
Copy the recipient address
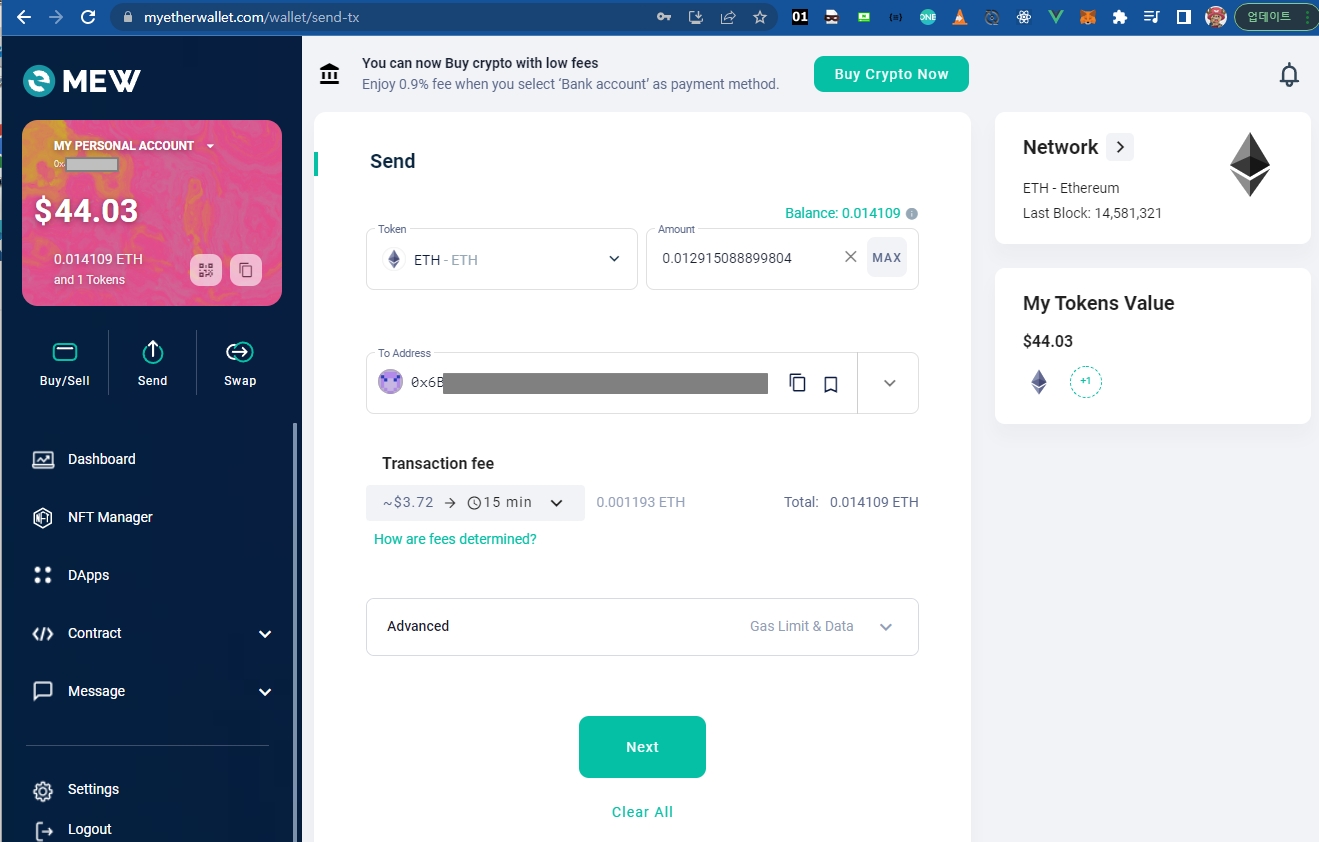[x=797, y=383]
